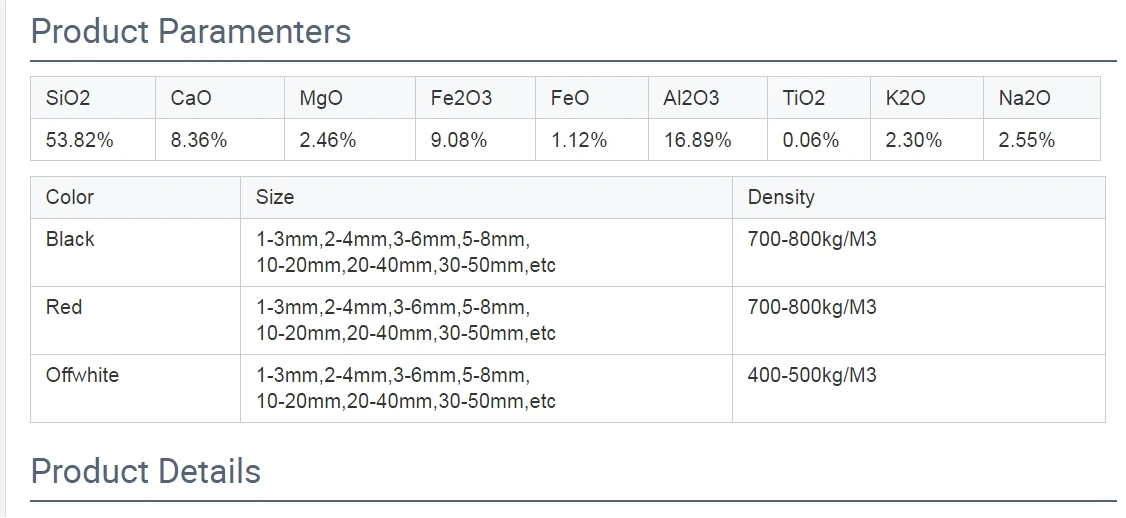Click the 400-500kg/M3 density cell

click(x=918, y=388)
